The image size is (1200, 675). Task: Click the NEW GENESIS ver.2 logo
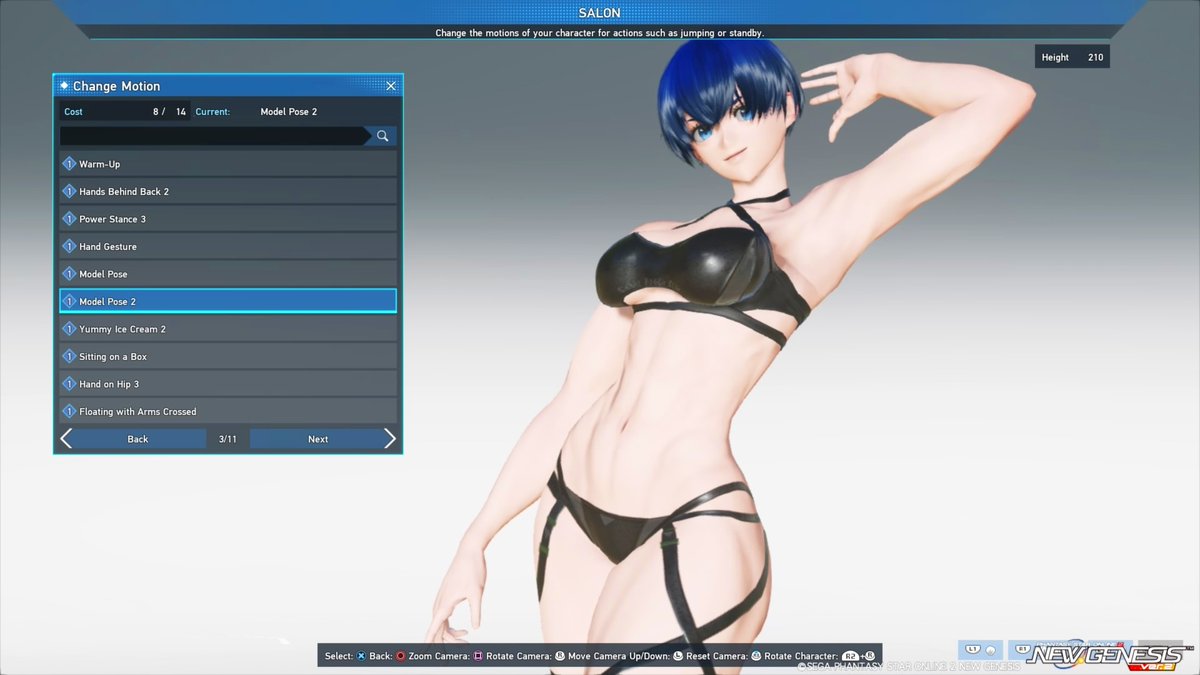coord(1090,655)
